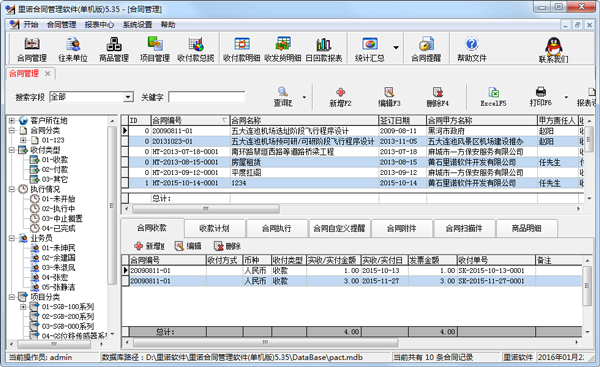This screenshot has width=600, height=367.
Task: Click 合同甲方名称 column header
Action: [x=482, y=121]
